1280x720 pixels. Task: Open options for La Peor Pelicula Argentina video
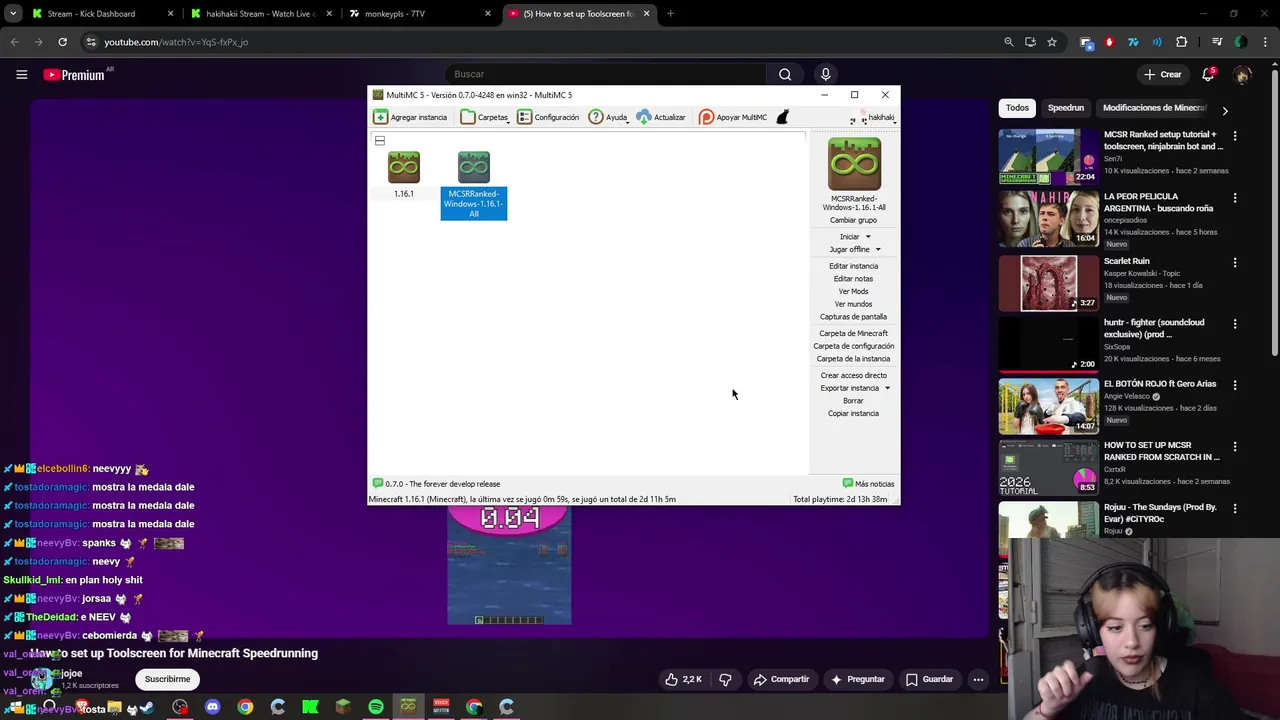pyautogui.click(x=1235, y=198)
